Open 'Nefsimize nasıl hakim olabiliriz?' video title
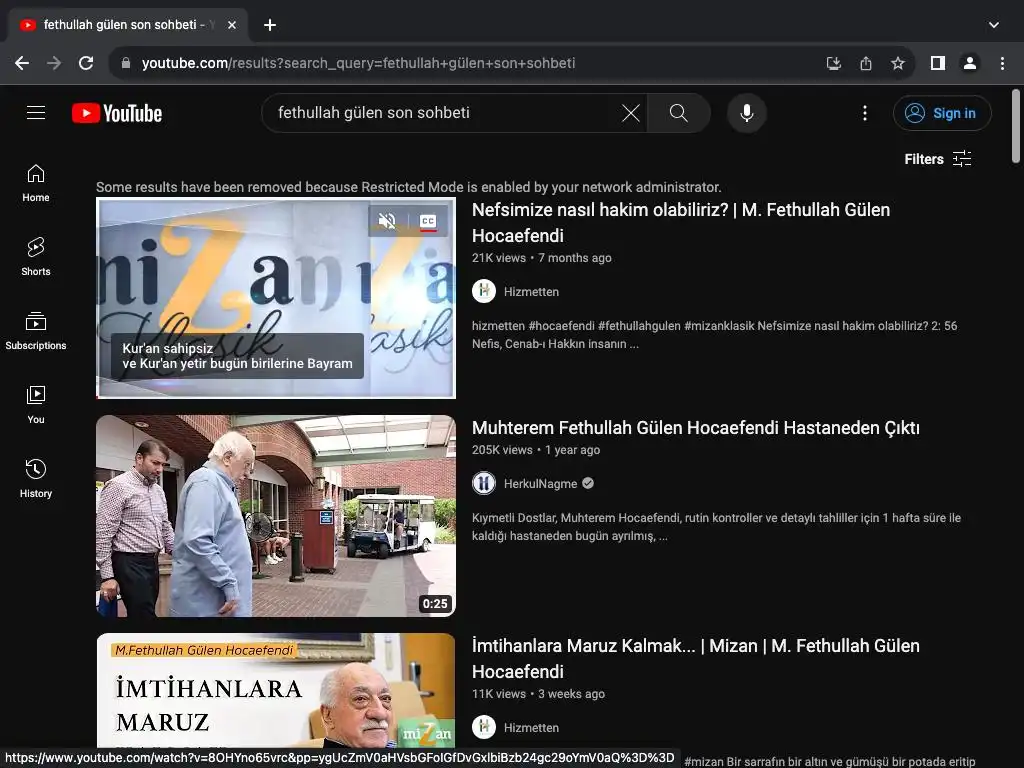Screen dimensions: 1024x768 680,223
